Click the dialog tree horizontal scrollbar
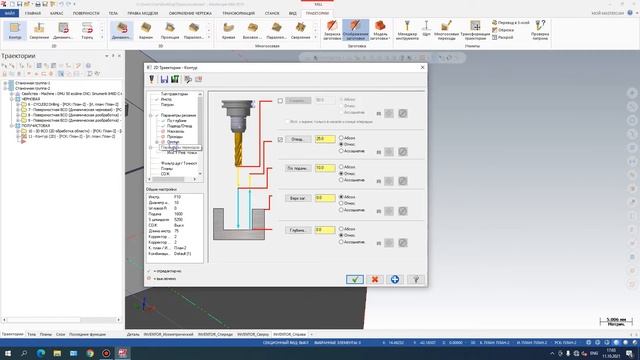This screenshot has height=360, width=640. (173, 179)
